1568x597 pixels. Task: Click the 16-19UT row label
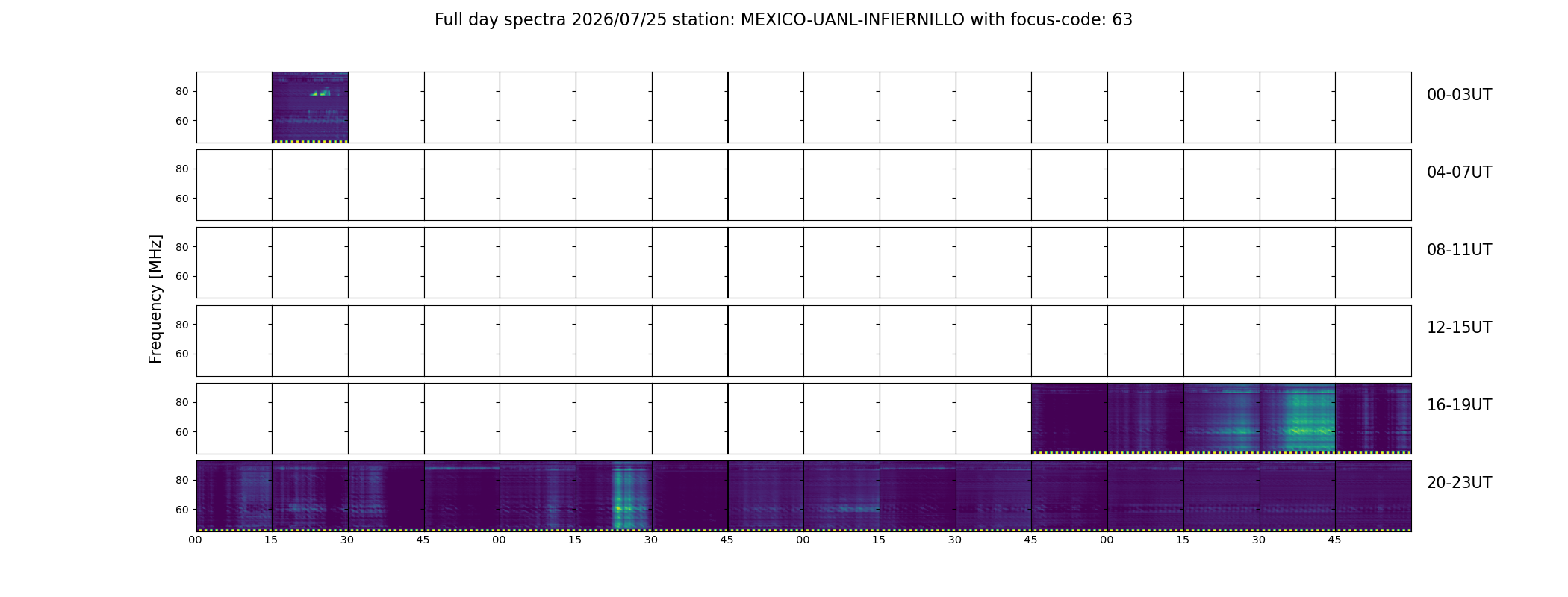point(1459,405)
